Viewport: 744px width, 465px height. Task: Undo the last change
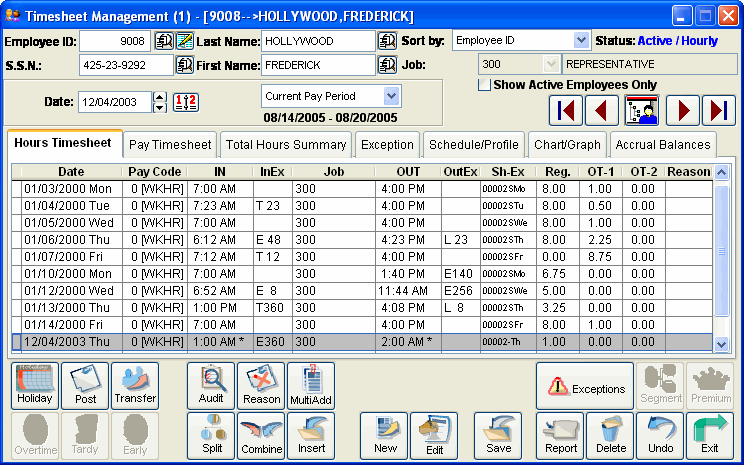(x=660, y=436)
